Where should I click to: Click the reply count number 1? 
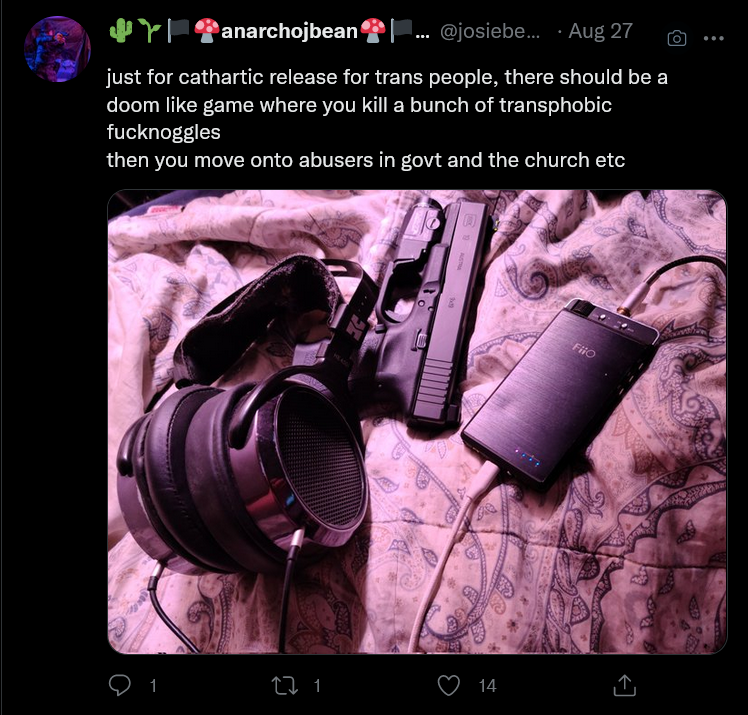153,686
